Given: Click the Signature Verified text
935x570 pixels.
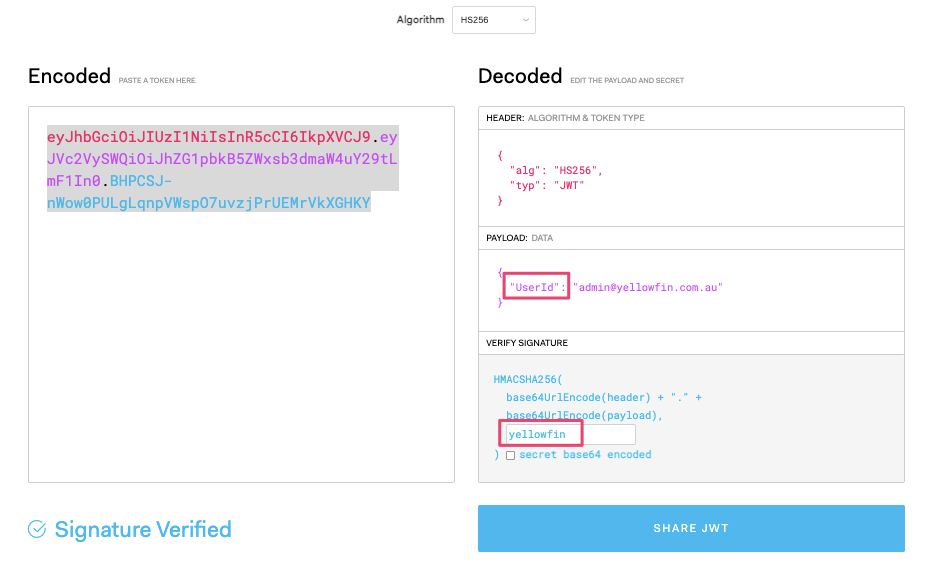Looking at the screenshot, I should point(143,529).
